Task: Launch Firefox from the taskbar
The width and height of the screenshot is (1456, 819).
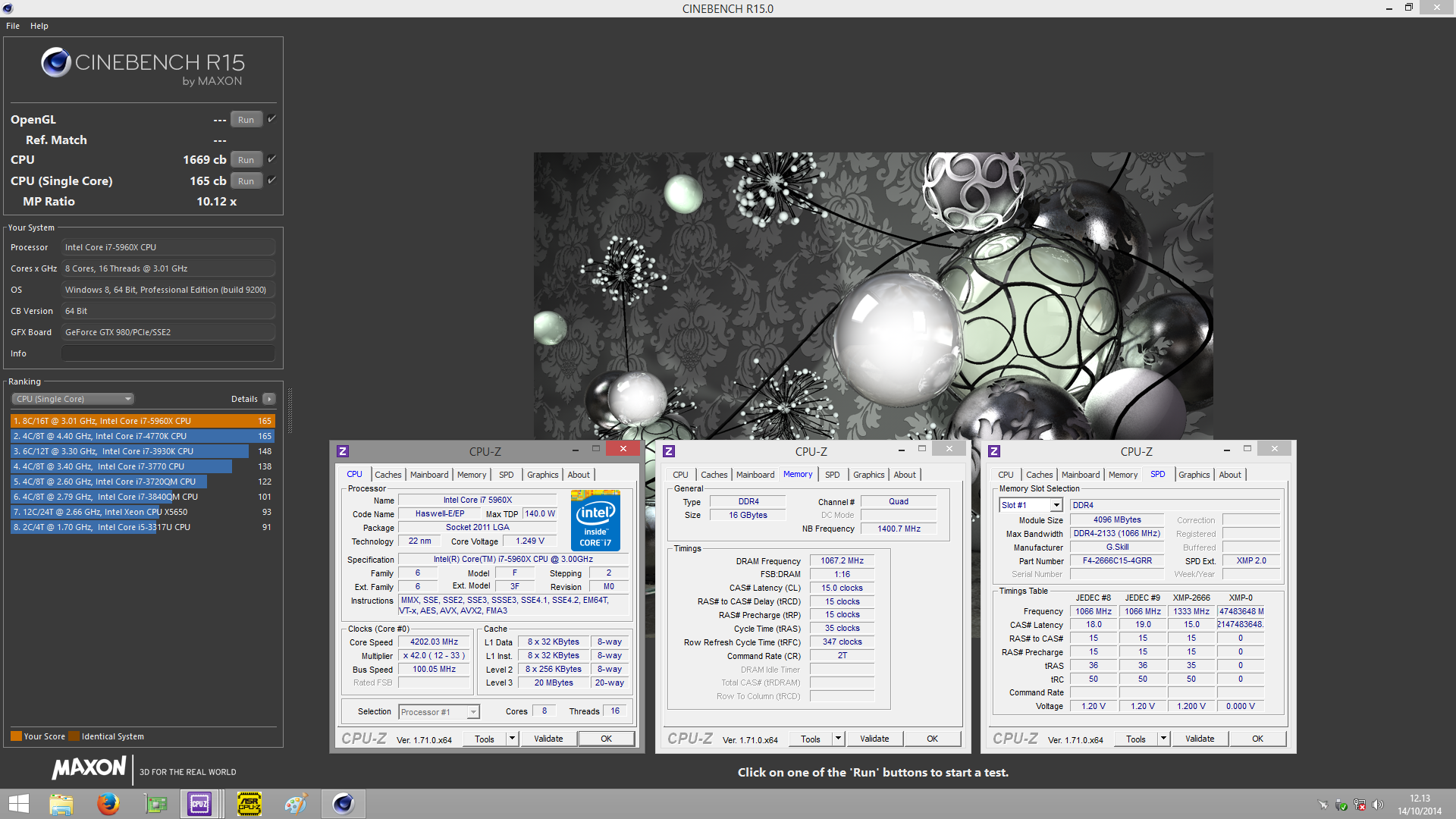Action: (x=108, y=804)
